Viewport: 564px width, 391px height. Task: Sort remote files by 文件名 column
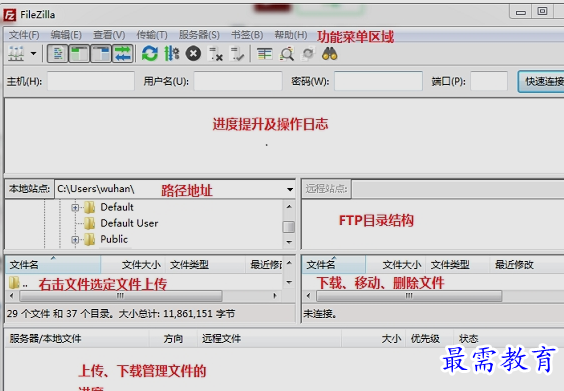tap(333, 265)
